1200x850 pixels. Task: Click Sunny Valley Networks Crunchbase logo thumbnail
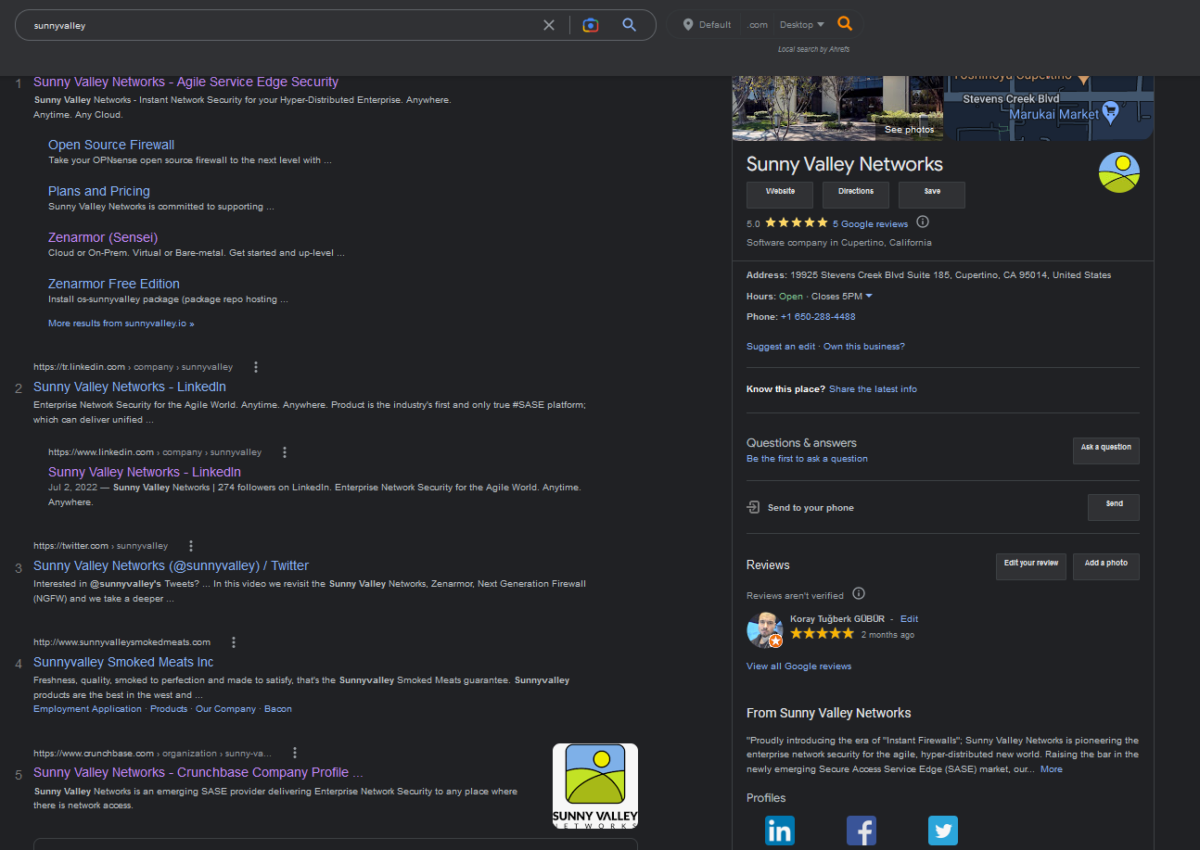595,786
